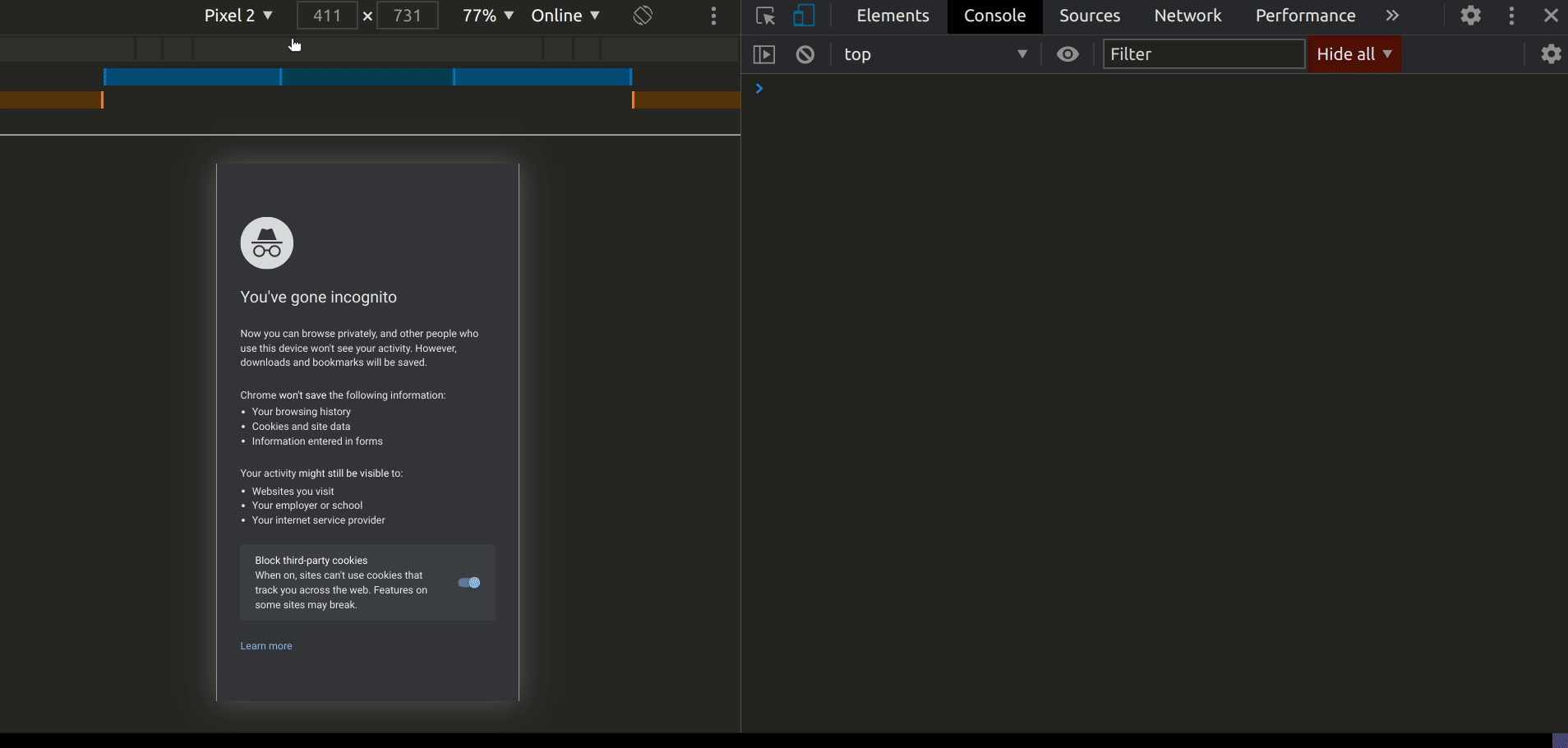
Task: Create a live expression with eye icon
Action: coord(1068,54)
